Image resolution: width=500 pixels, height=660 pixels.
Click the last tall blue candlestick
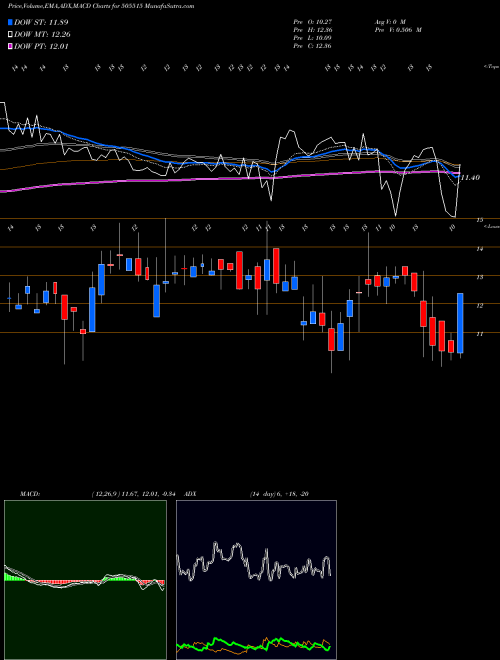click(460, 323)
